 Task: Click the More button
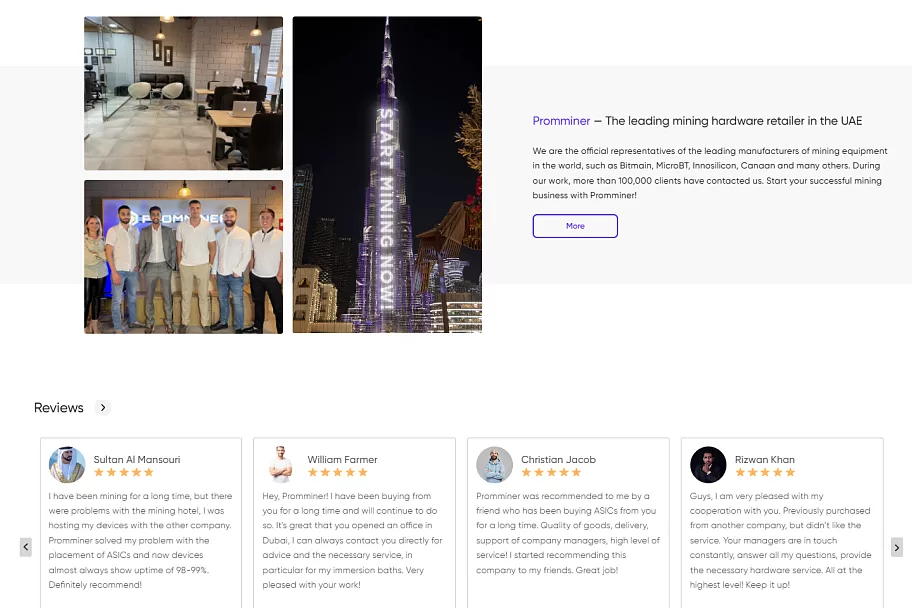point(575,226)
